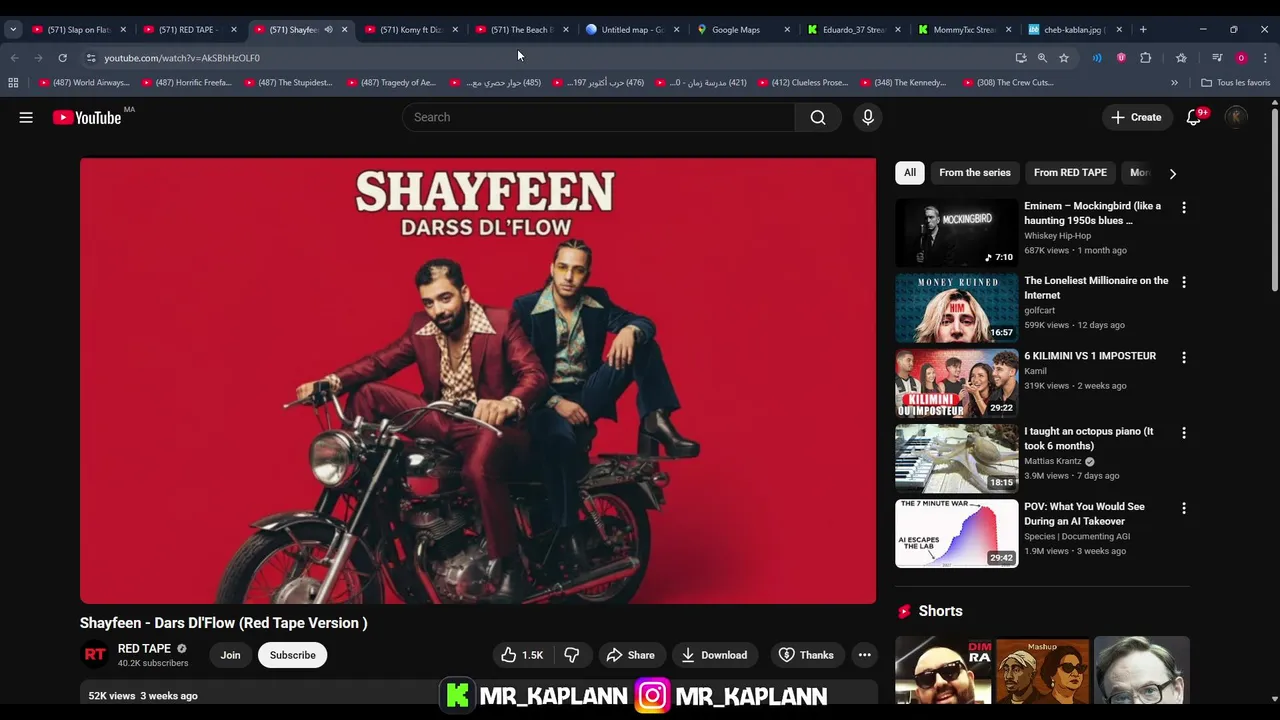Click the Thanks button
Image resolution: width=1280 pixels, height=720 pixels.
tap(806, 655)
